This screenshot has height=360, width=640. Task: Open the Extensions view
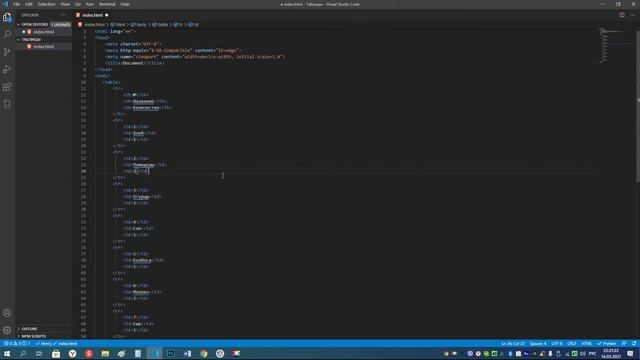[7, 87]
